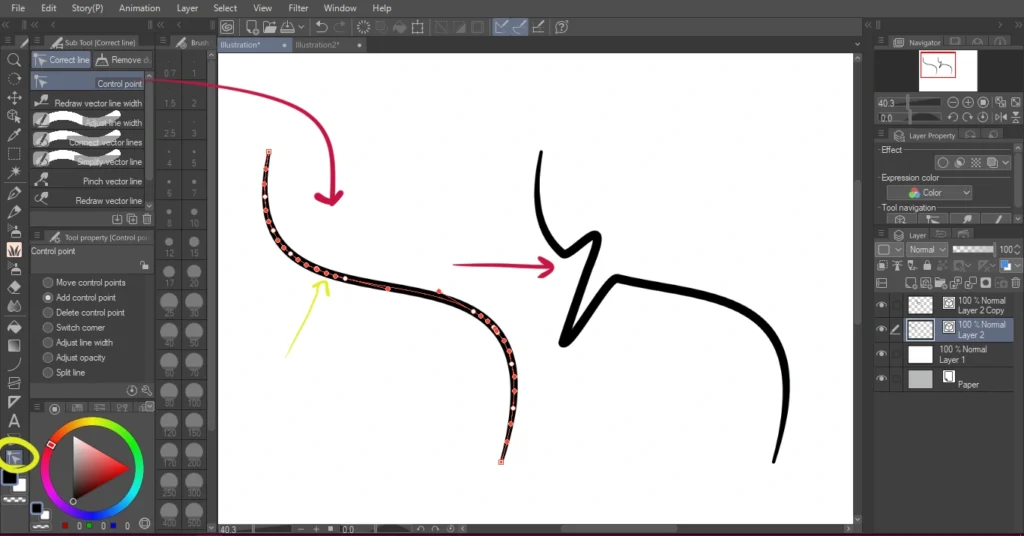Select the Decoration grass brush tool

(x=14, y=250)
